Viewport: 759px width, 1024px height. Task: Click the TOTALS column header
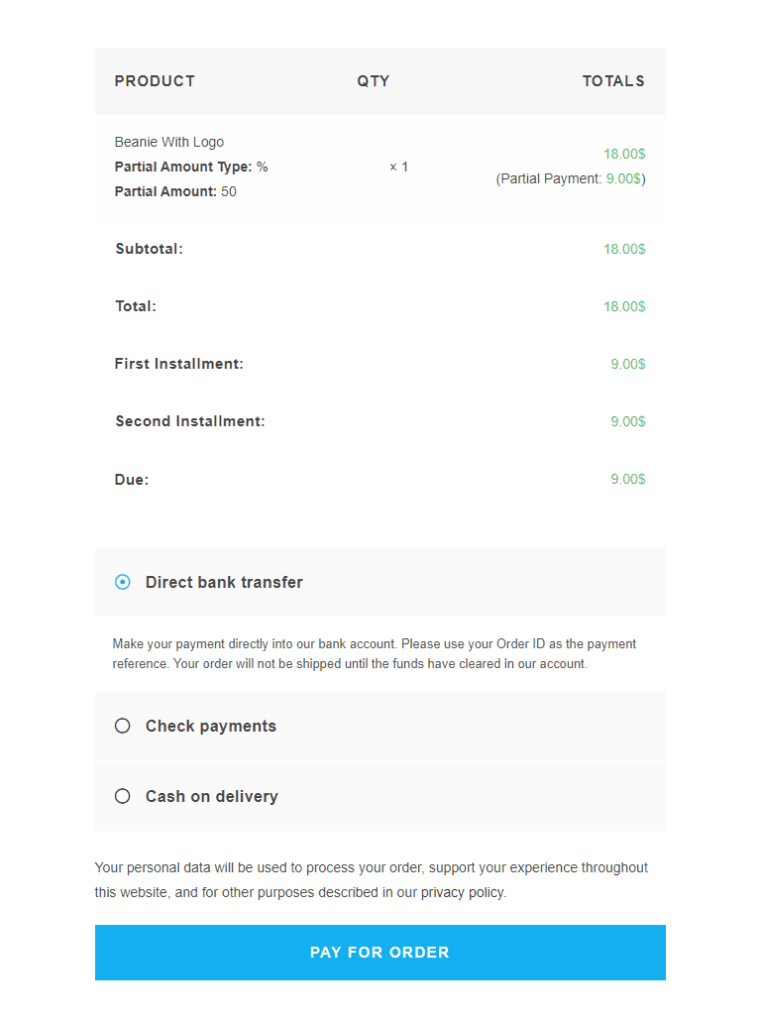(x=613, y=81)
